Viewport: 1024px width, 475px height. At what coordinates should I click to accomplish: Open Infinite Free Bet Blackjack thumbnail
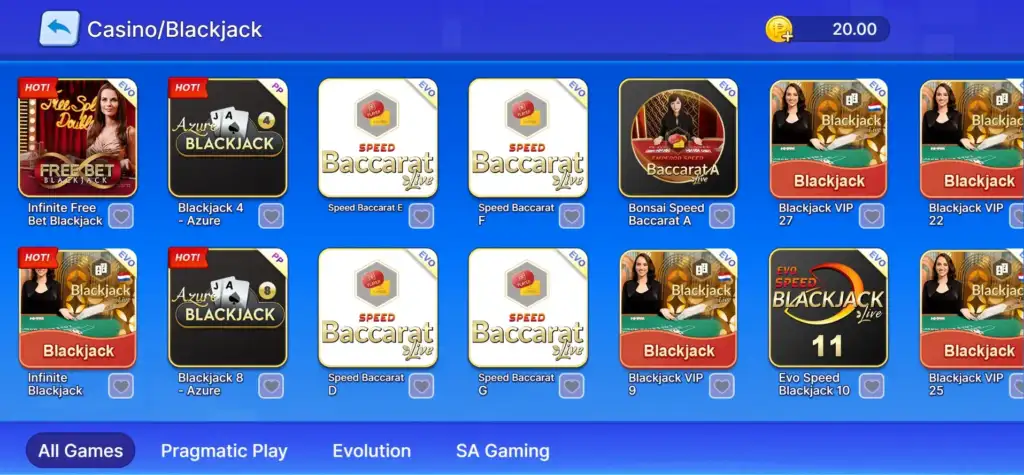78,138
